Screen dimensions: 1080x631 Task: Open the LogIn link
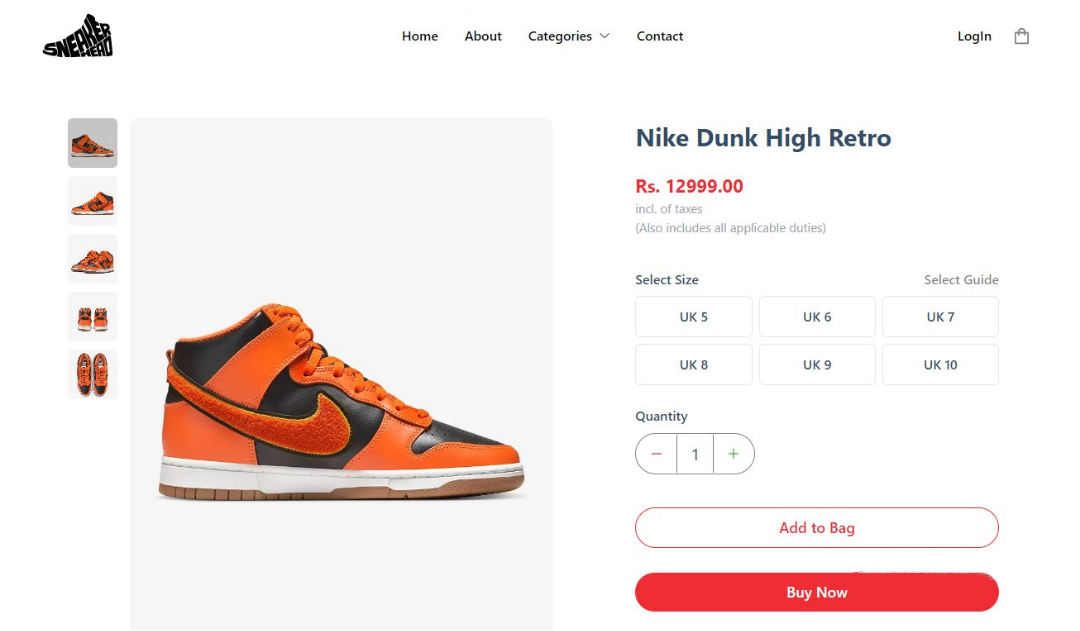tap(974, 36)
